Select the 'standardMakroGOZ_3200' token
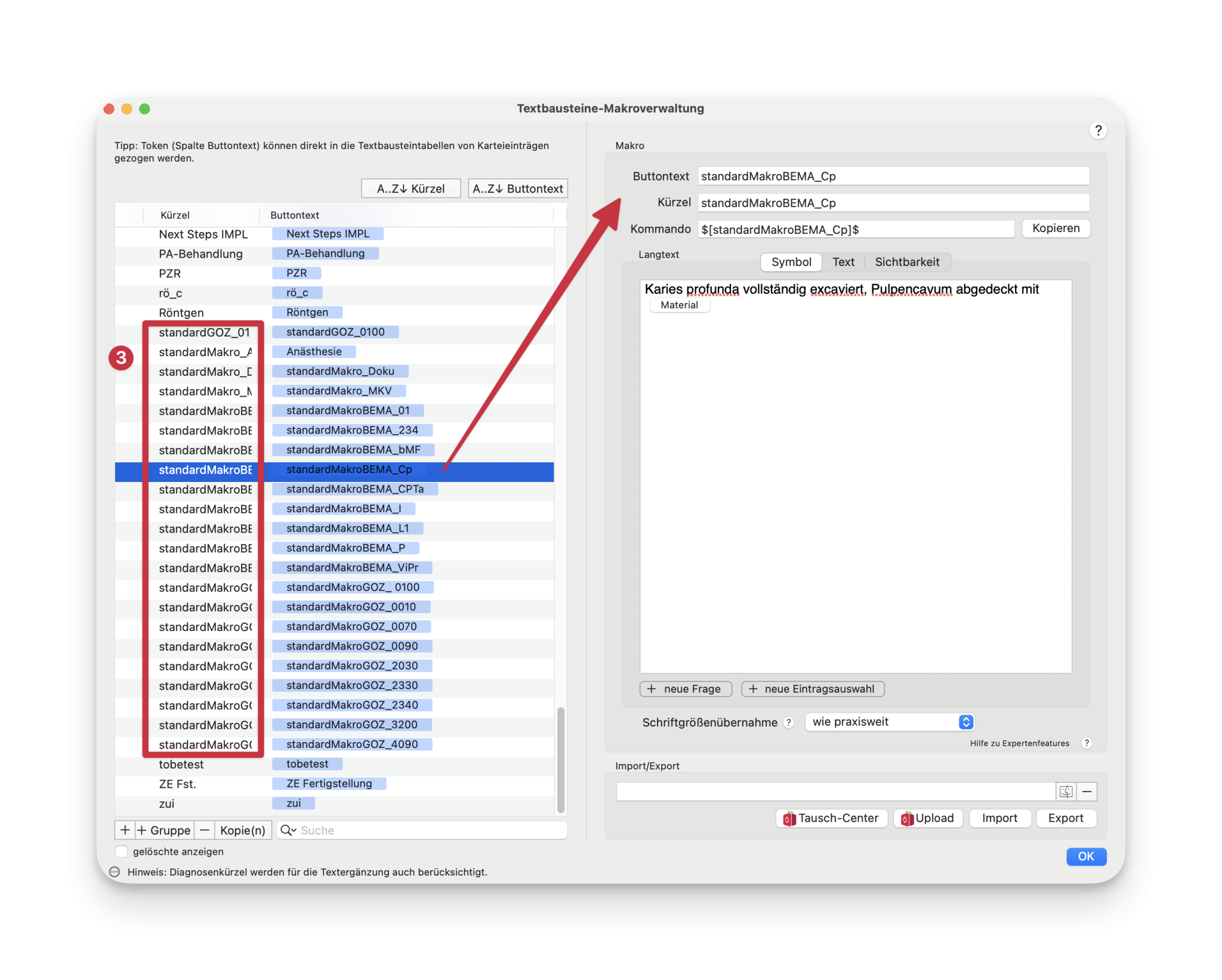 coord(352,725)
